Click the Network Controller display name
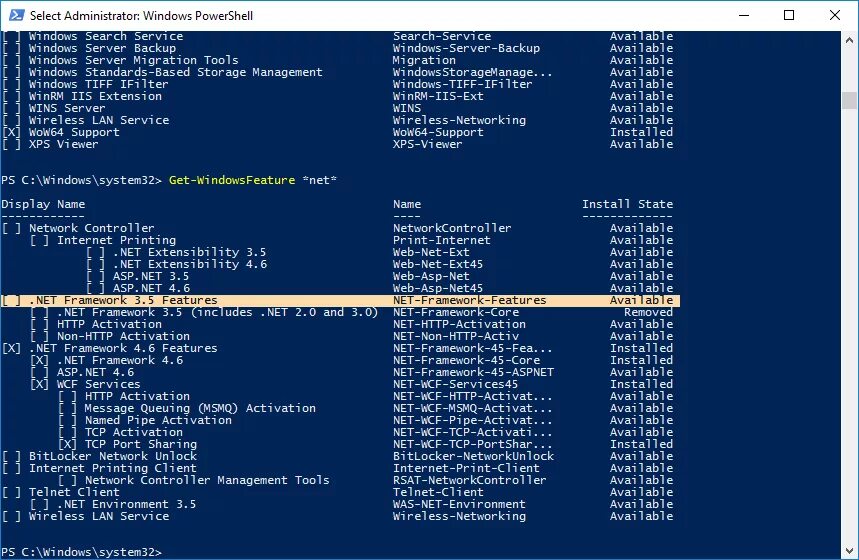The width and height of the screenshot is (859, 560). [x=91, y=228]
